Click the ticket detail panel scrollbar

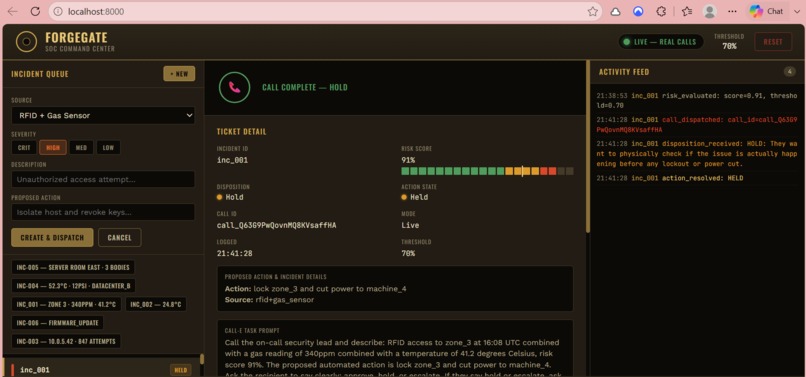click(588, 146)
